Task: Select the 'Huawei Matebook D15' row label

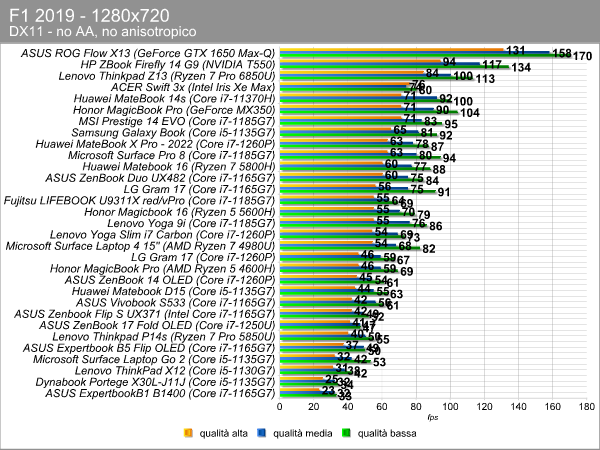Action: tap(173, 291)
